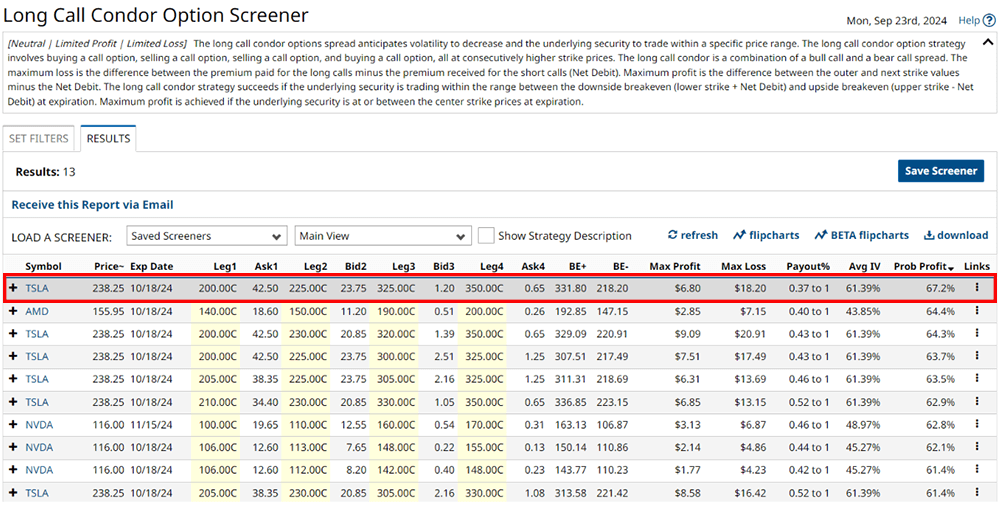The height and width of the screenshot is (507, 1000).
Task: Open the Saved Screeners dropdown
Action: coord(207,236)
